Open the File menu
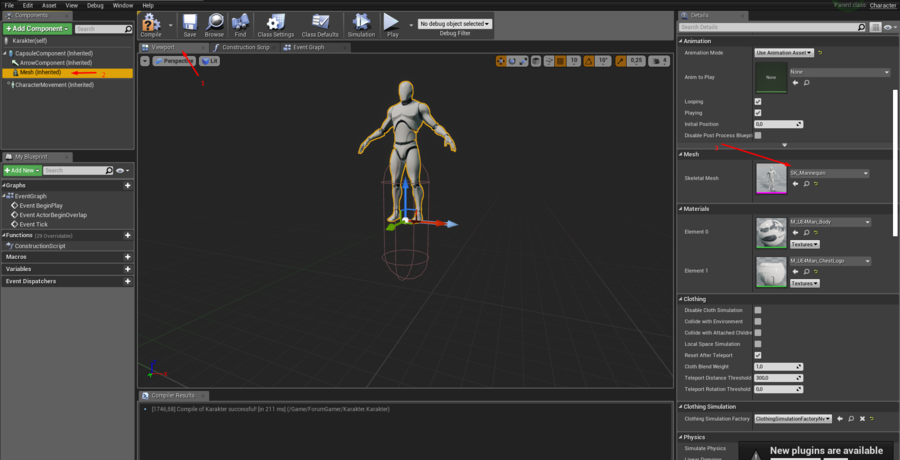 pos(9,5)
